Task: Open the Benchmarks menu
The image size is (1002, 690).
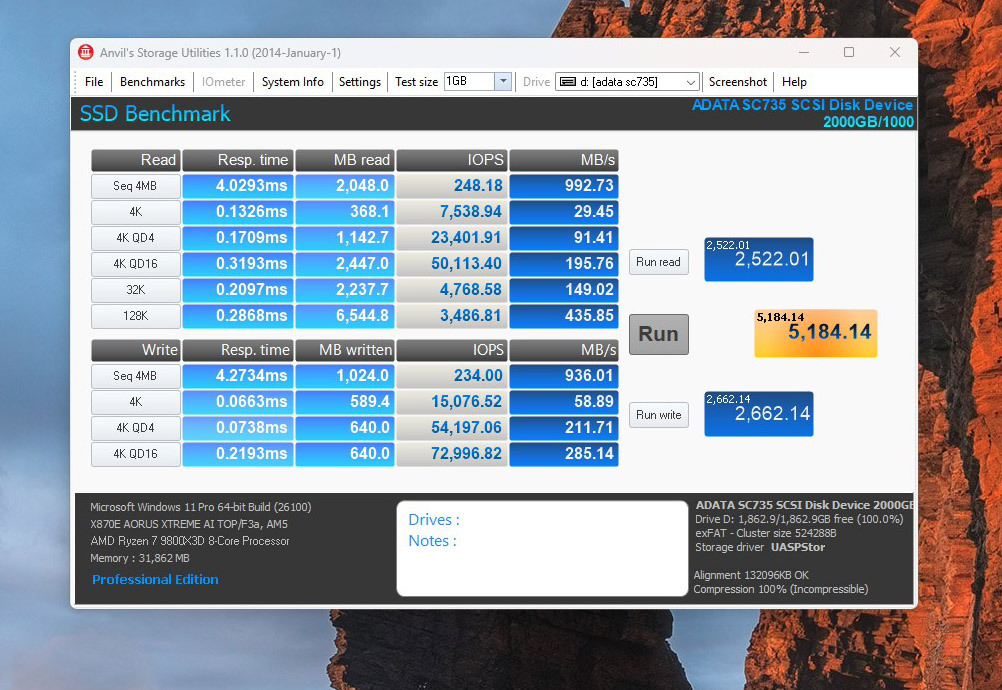Action: tap(152, 82)
